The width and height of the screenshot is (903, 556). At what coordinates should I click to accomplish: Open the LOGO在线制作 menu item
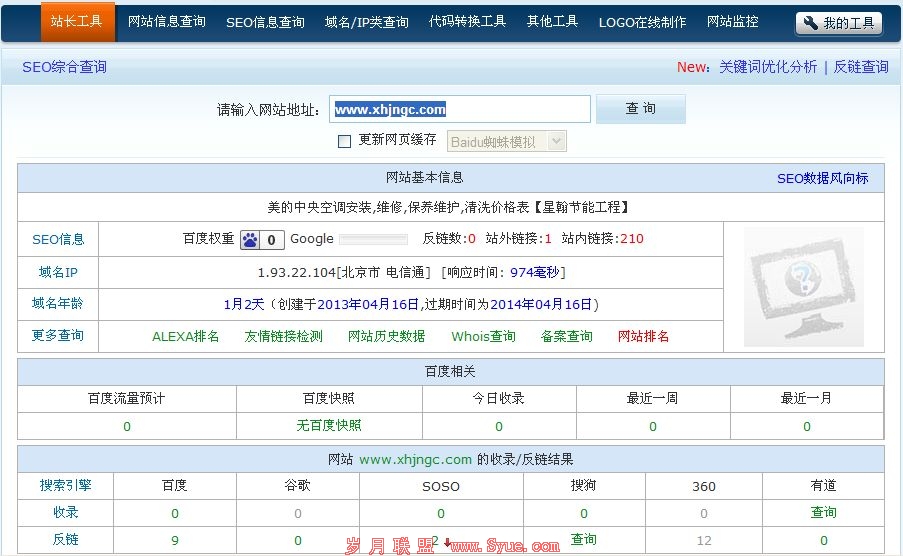click(642, 22)
